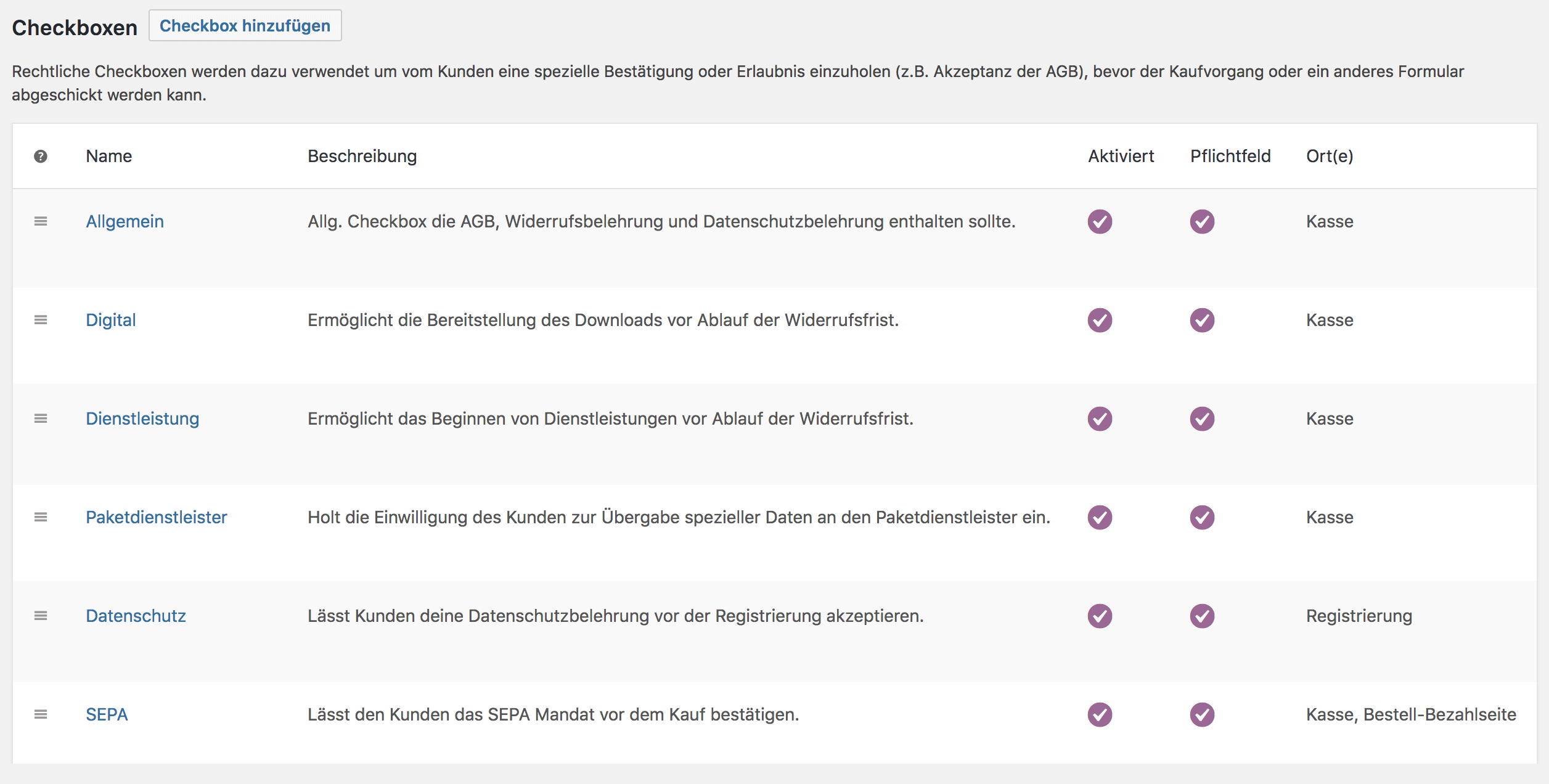Click drag handle for Paketdienstleister row

pyautogui.click(x=41, y=517)
